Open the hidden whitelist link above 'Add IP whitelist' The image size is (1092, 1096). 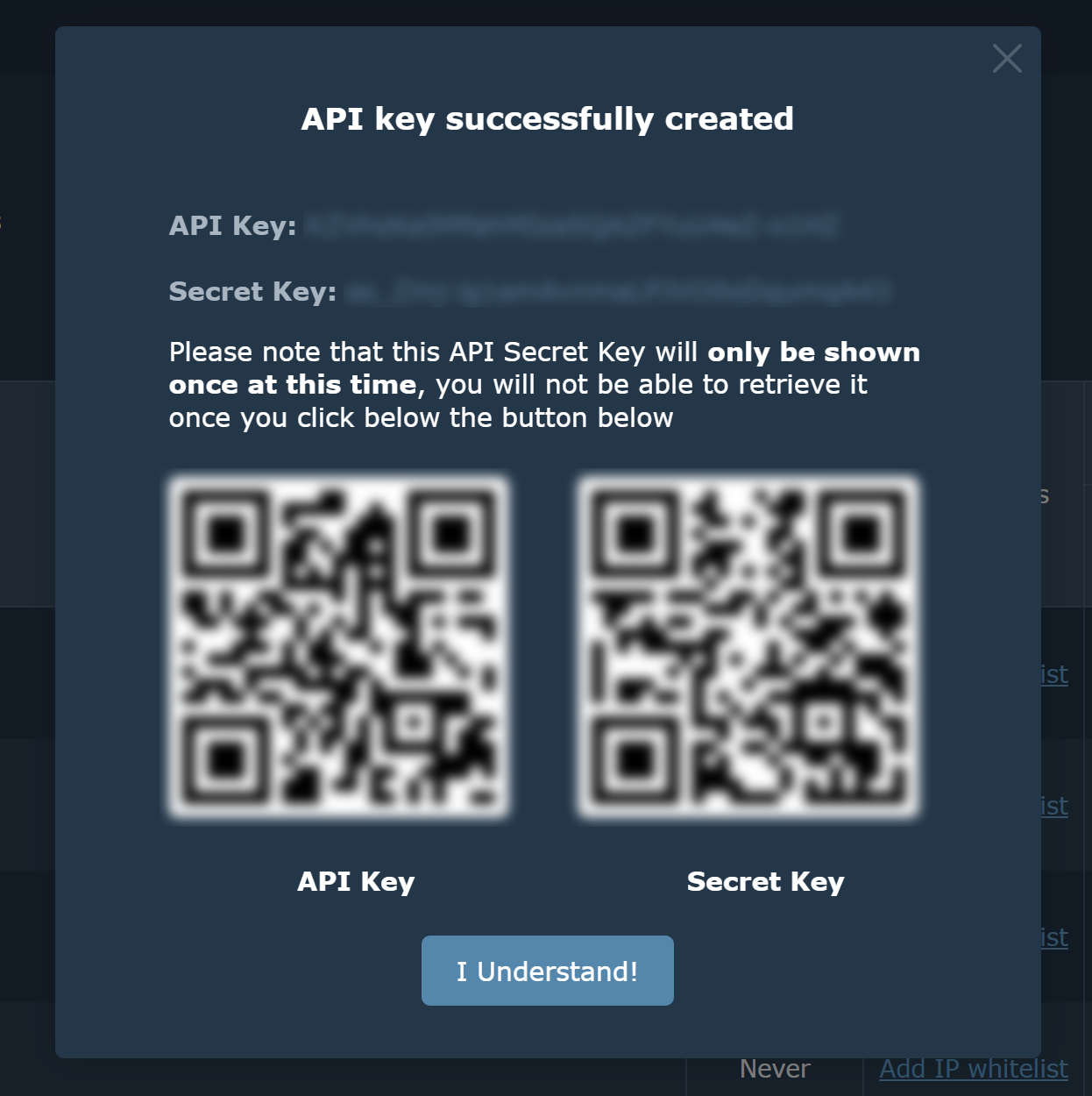click(x=1054, y=937)
